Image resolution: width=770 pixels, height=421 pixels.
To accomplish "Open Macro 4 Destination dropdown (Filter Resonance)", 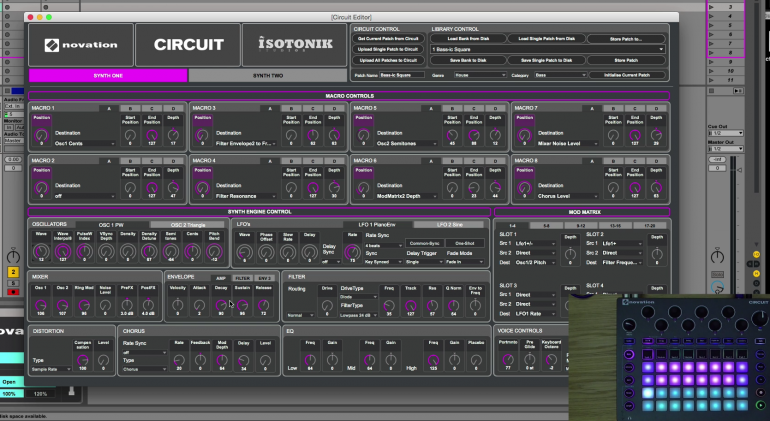I will 246,196.
